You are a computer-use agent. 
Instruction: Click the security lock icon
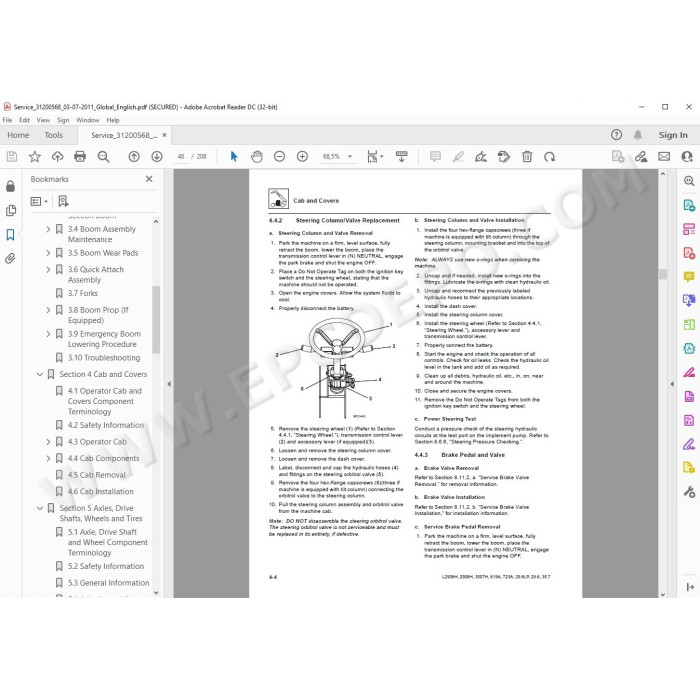[11, 186]
